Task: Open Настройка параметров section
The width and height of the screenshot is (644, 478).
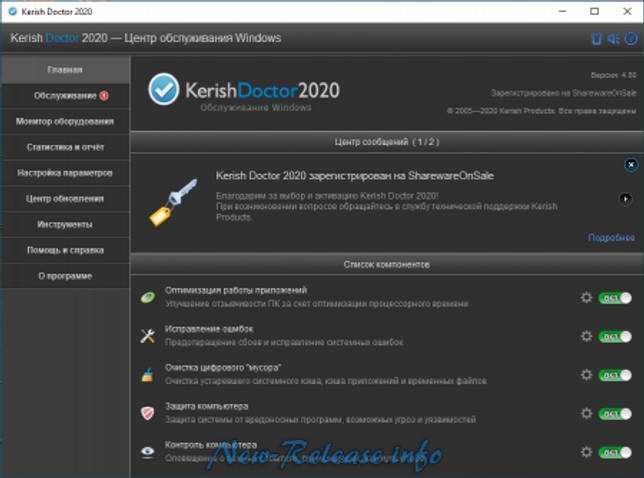Action: point(65,173)
